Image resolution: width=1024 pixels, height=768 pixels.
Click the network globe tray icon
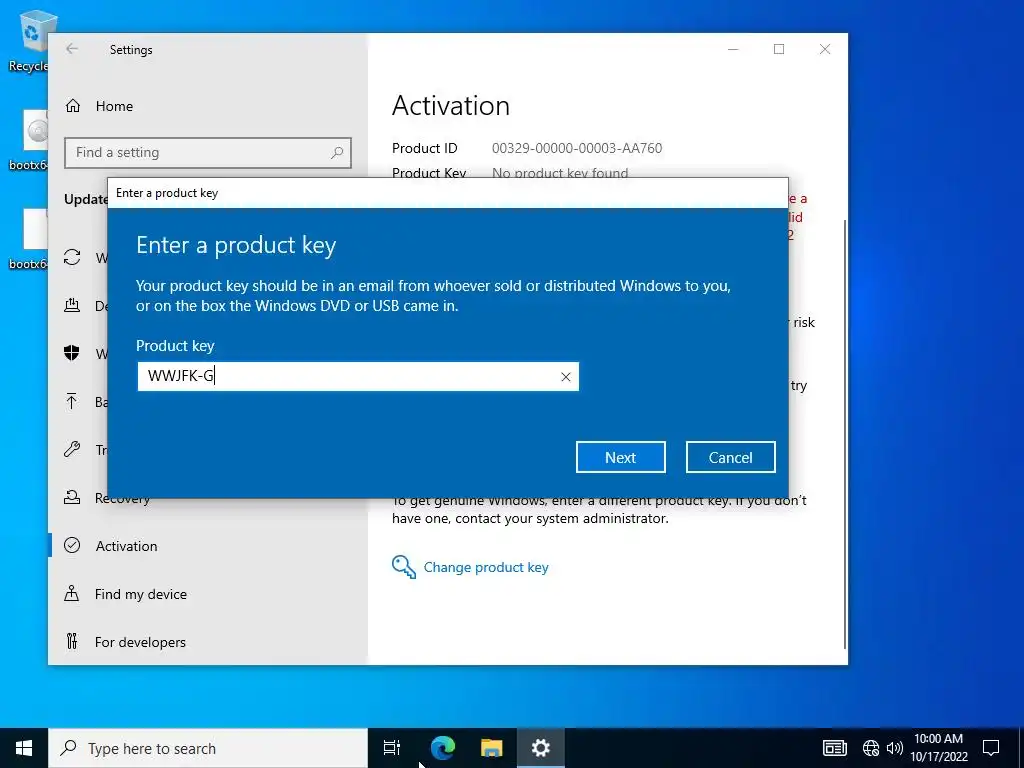click(871, 748)
